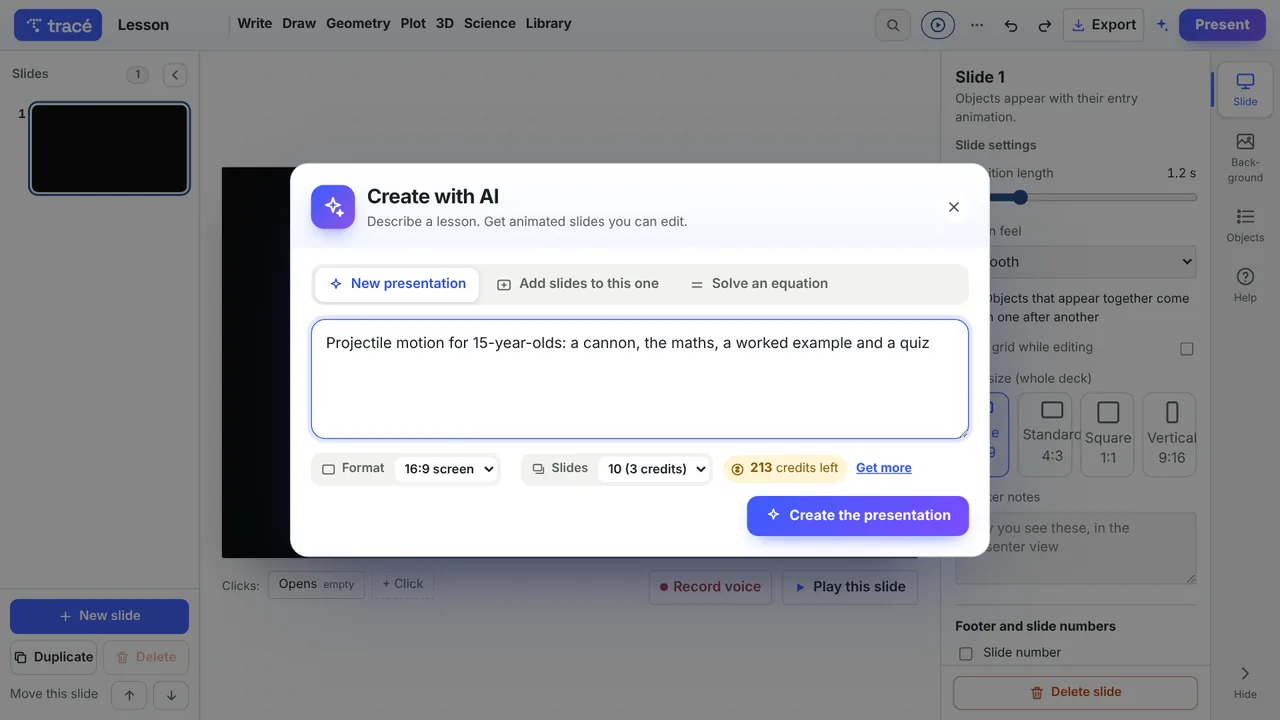Screen dimensions: 1280x720
Task: Click the trace logo button
Action: click(58, 25)
